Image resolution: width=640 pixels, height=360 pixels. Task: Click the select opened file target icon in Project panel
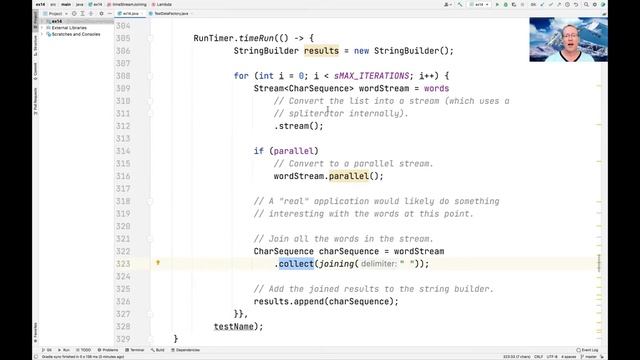[x=74, y=13]
